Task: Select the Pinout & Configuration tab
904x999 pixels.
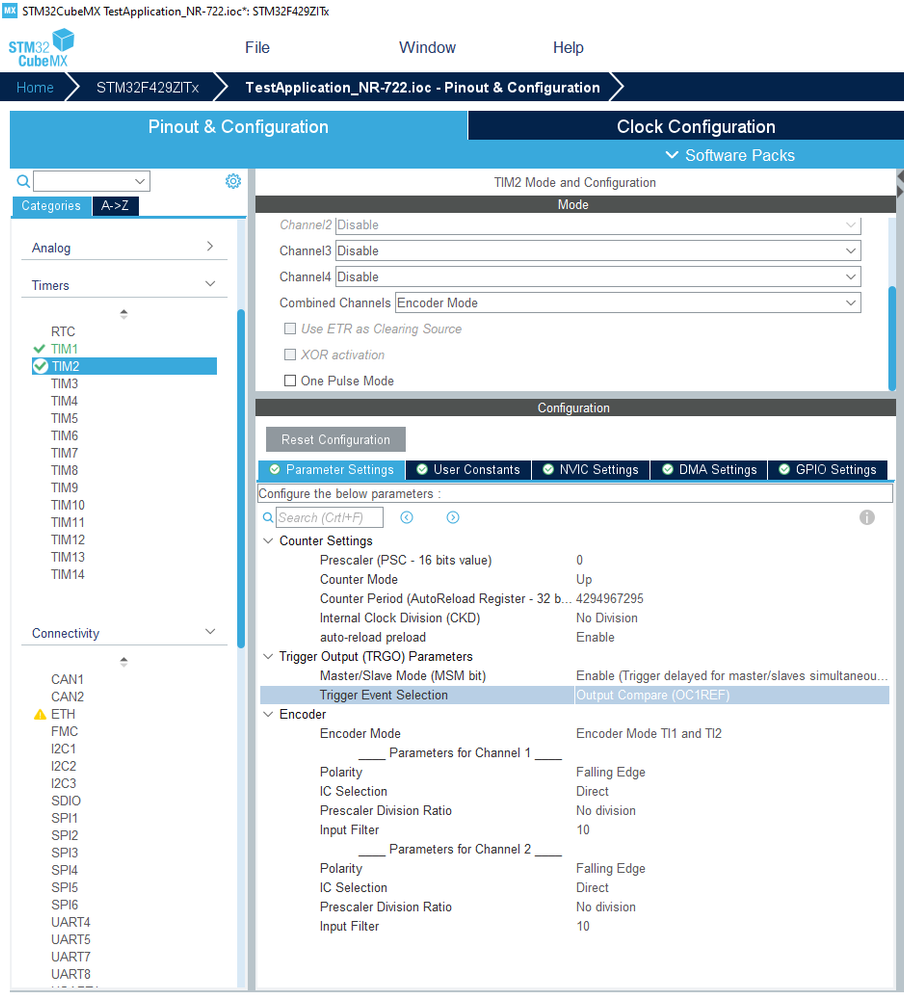Action: tap(238, 126)
